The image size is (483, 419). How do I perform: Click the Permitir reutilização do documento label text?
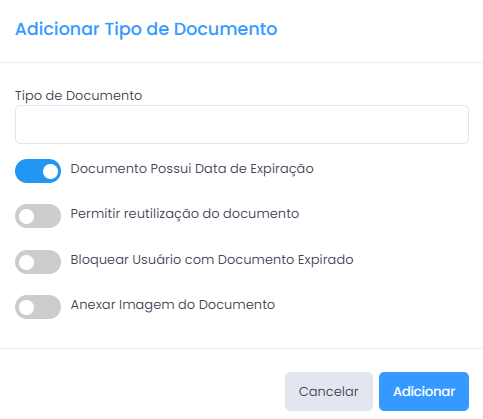click(185, 214)
